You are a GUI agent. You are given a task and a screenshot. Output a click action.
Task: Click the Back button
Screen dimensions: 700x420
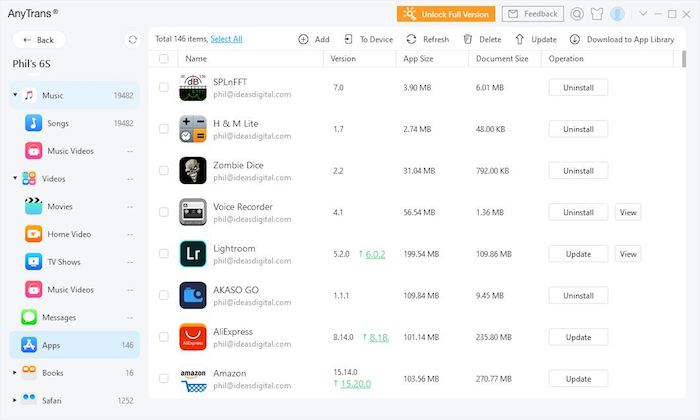[x=39, y=40]
